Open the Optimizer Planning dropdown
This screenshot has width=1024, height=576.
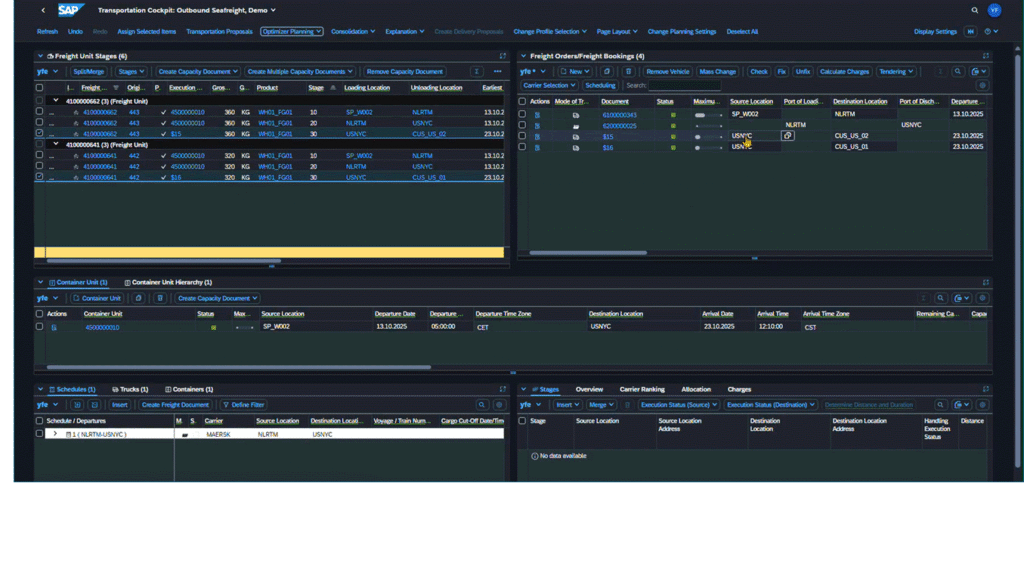point(291,31)
